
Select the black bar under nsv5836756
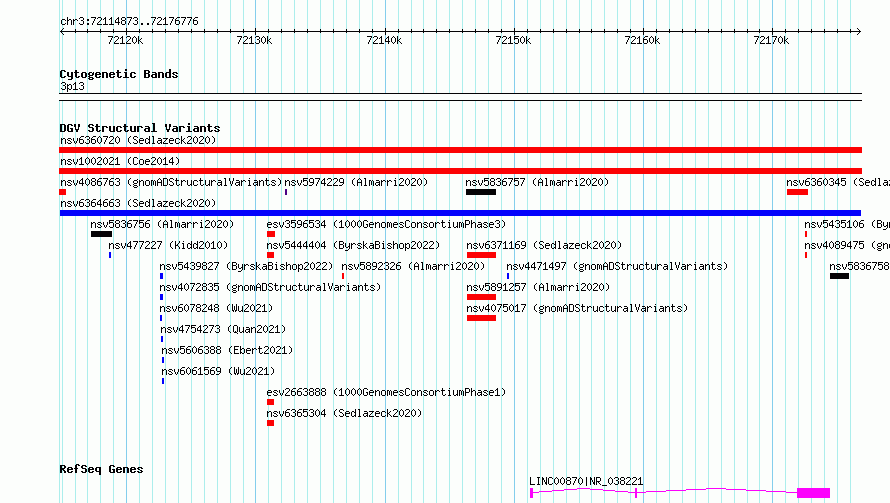click(x=101, y=234)
